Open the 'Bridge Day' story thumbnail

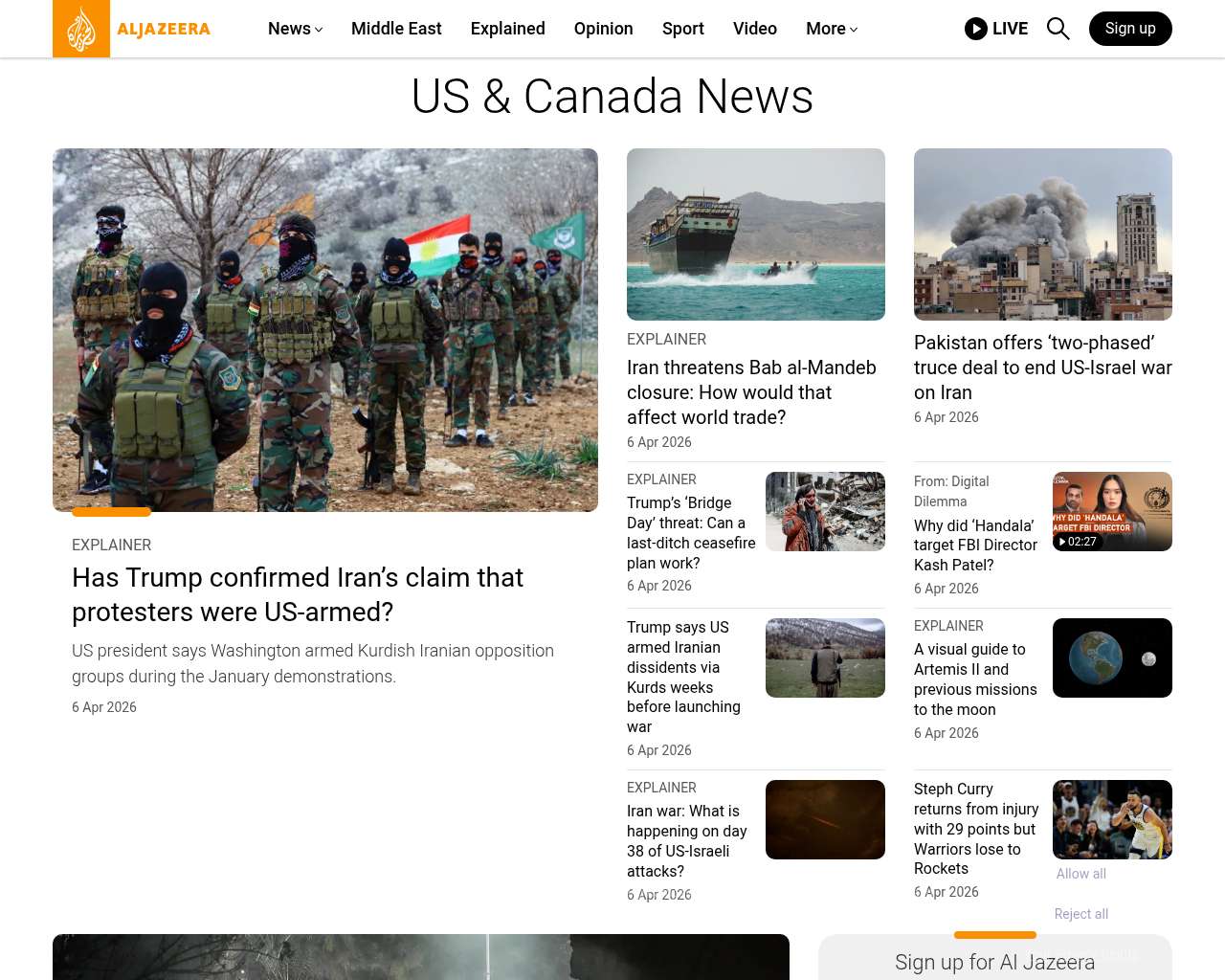coord(825,511)
